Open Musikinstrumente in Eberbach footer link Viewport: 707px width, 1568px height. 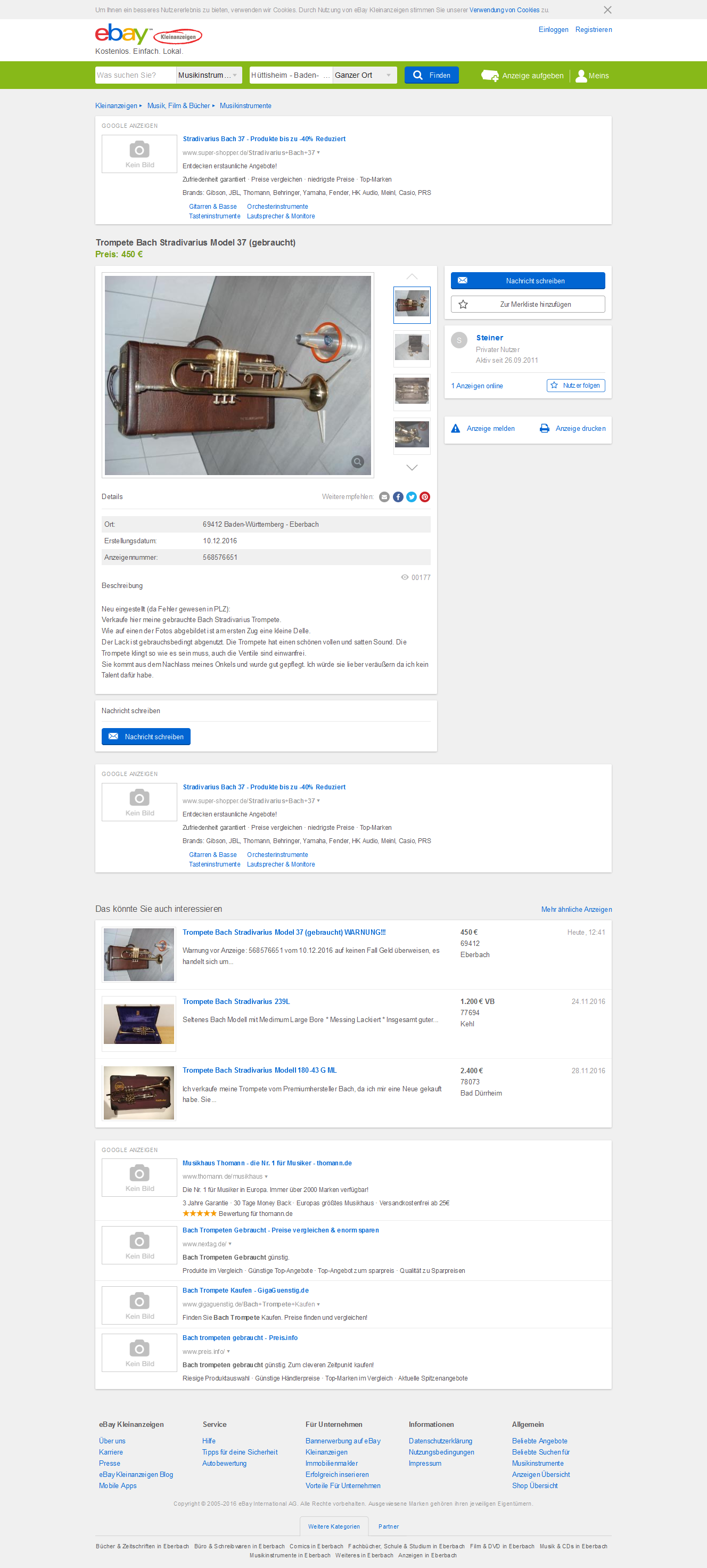290,1555
